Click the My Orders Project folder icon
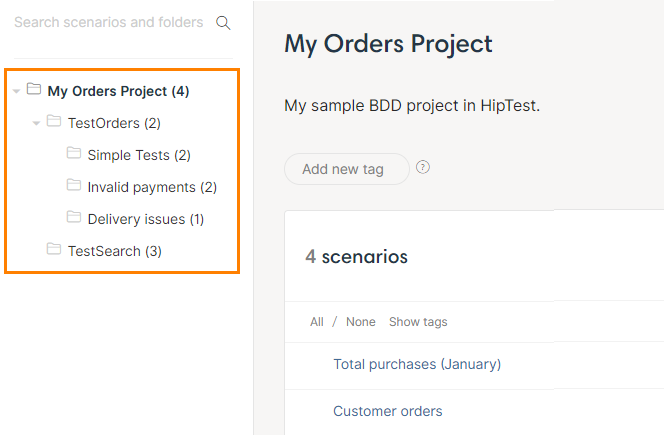664x435 pixels. (34, 90)
